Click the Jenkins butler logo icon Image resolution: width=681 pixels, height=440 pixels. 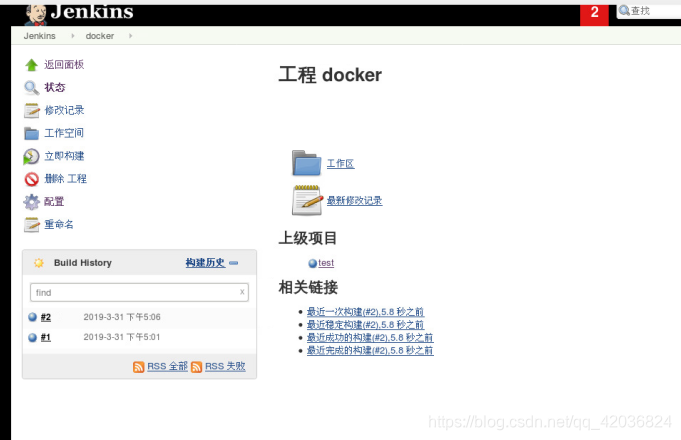36,15
